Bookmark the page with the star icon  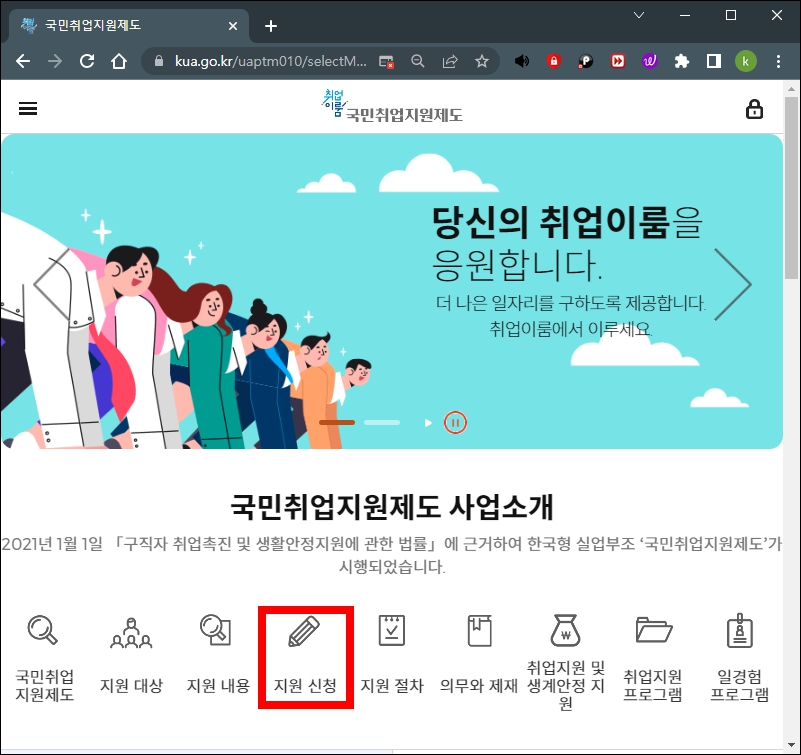click(x=483, y=60)
